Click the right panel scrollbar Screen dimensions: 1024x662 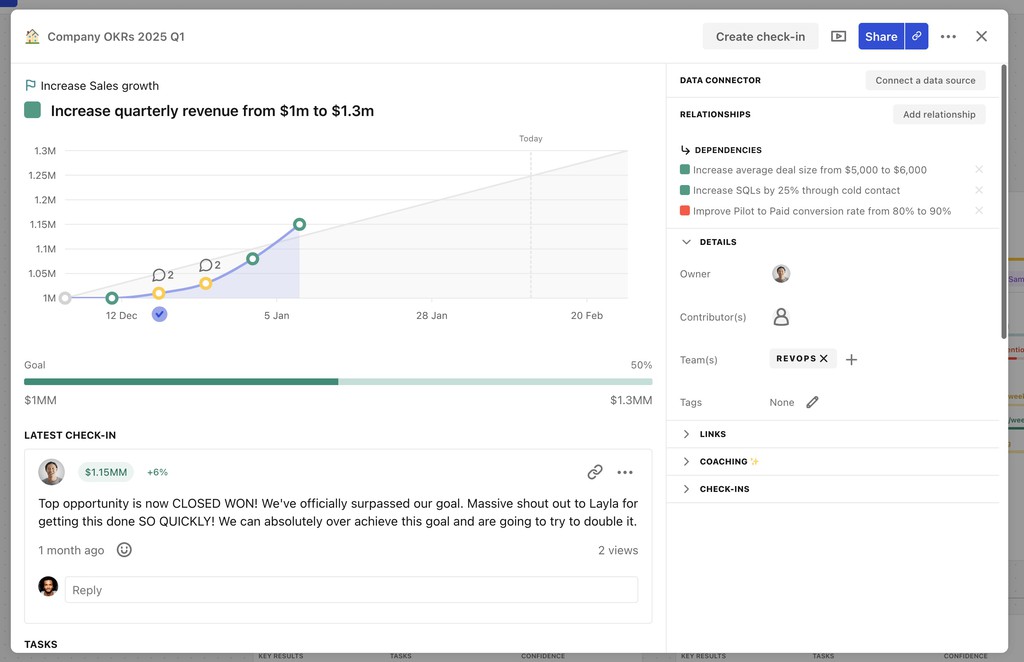pyautogui.click(x=1004, y=201)
